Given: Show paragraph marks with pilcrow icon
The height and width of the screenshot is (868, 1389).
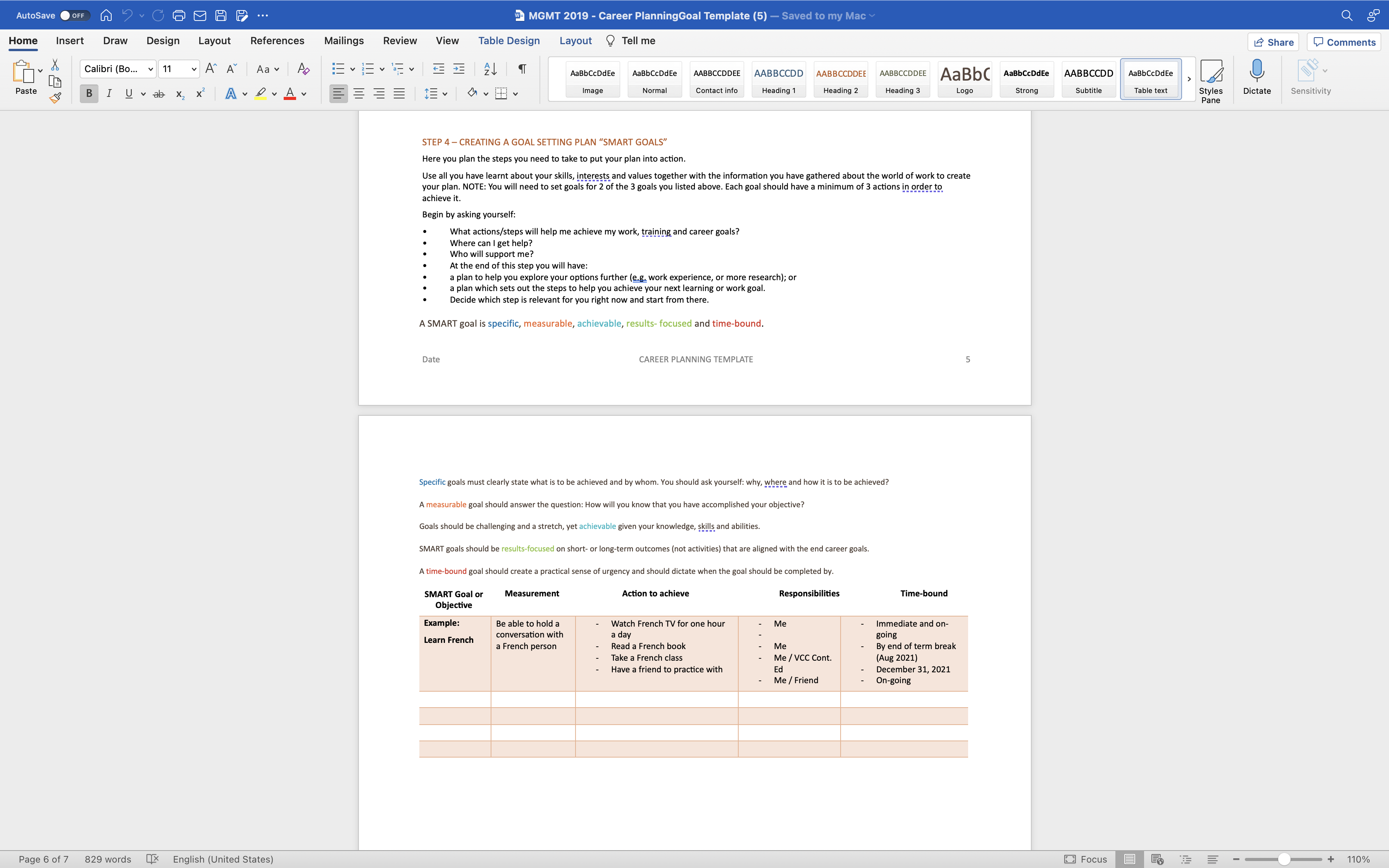Looking at the screenshot, I should 522,69.
